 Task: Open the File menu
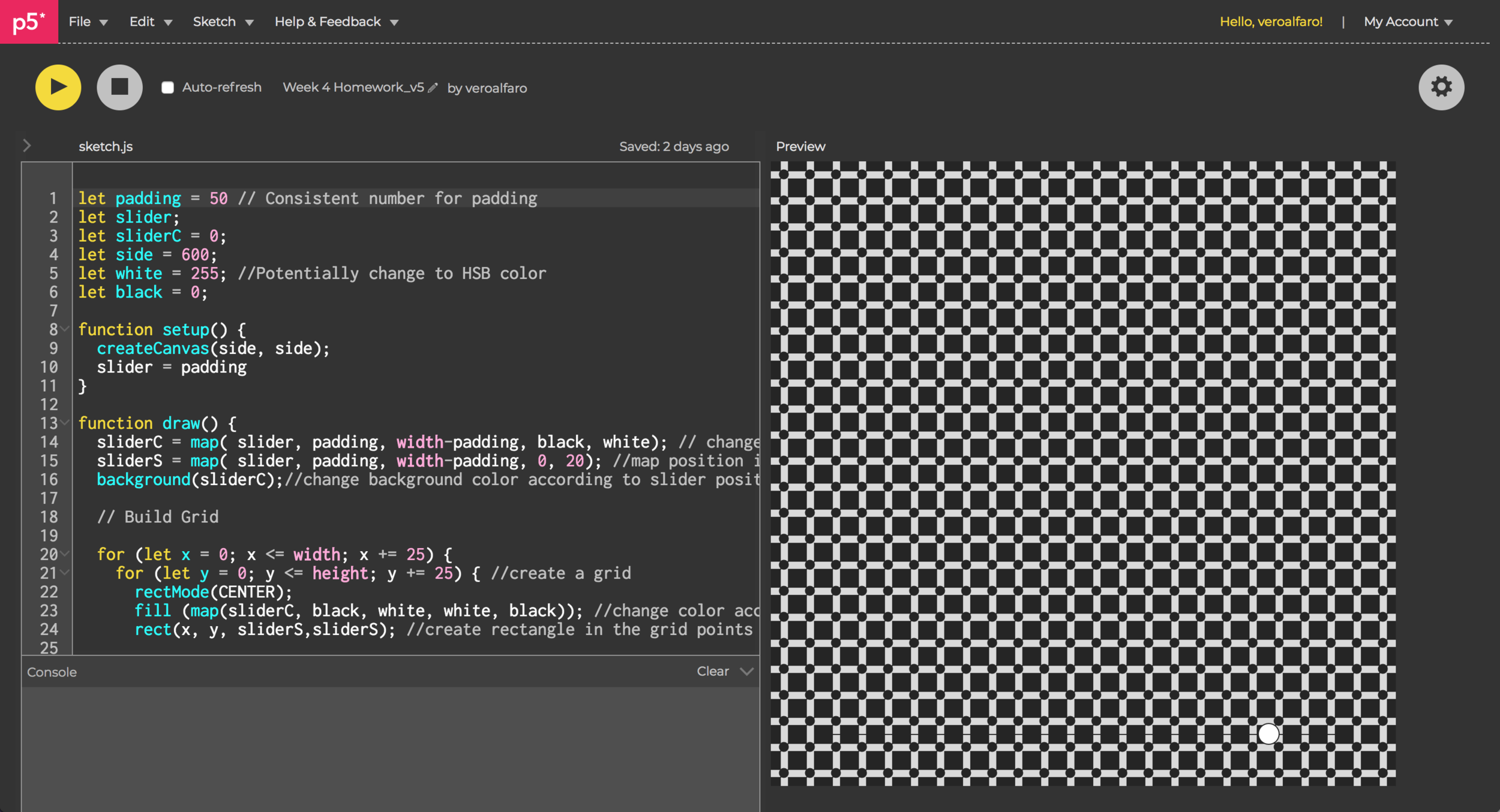[88, 22]
